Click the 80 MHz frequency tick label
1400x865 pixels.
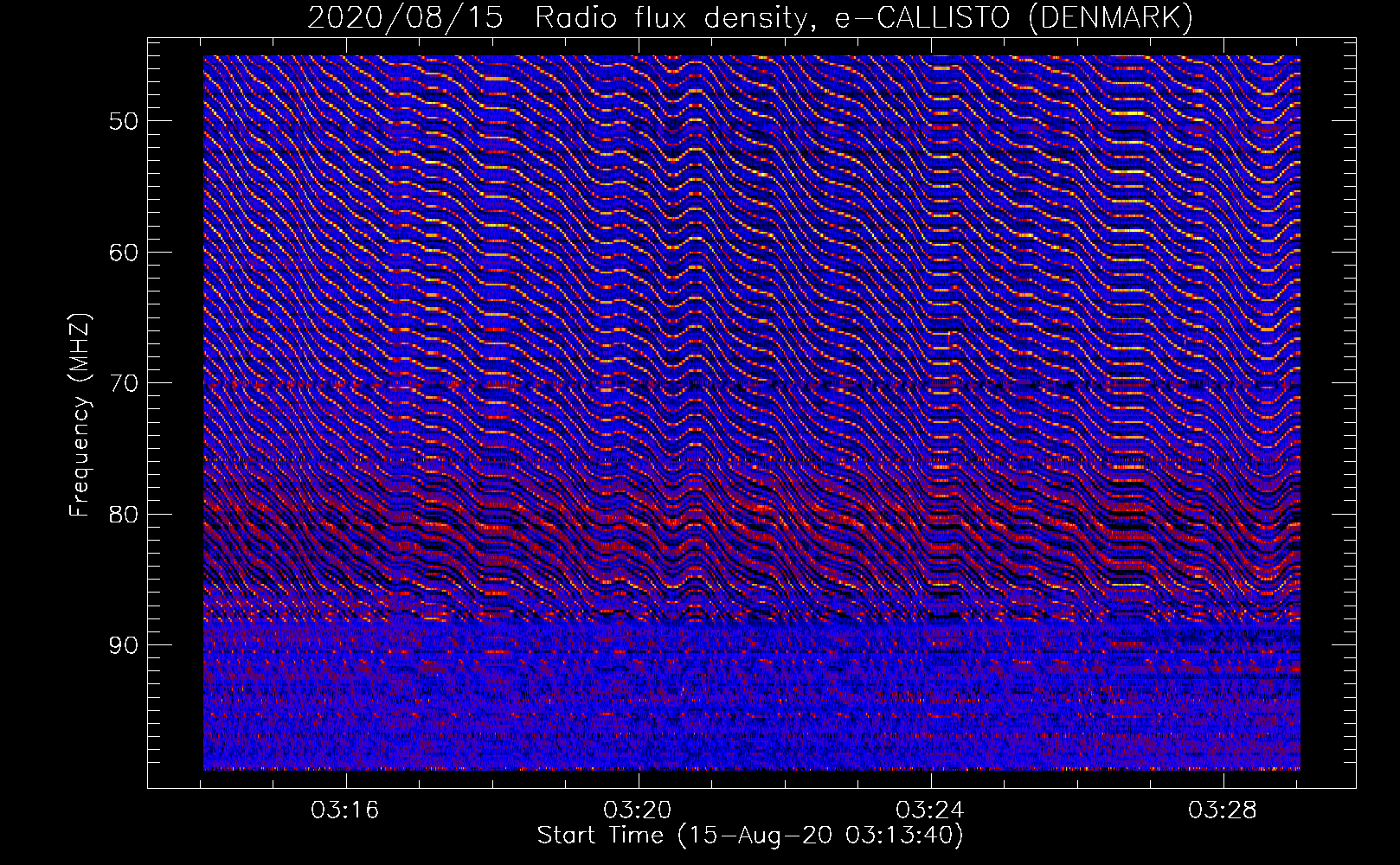coord(123,515)
